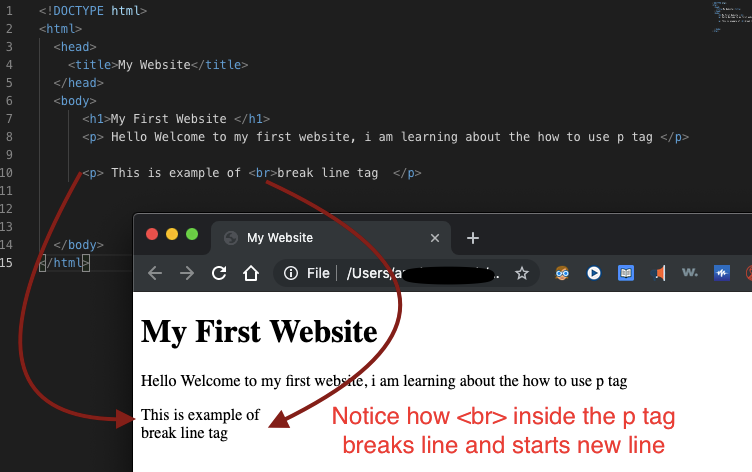The image size is (752, 472).
Task: Select the h1 My First Website code line
Action: pos(176,119)
